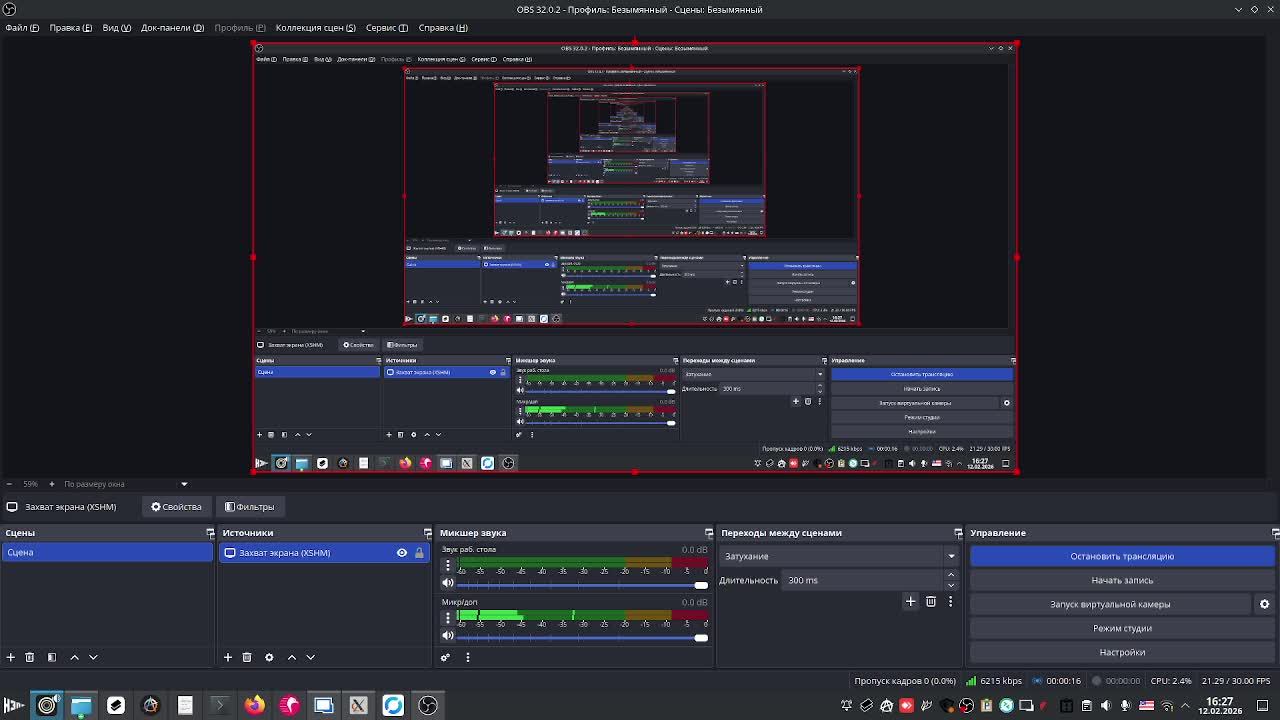
Task: Open source properties gear in Источники panel
Action: [x=269, y=657]
